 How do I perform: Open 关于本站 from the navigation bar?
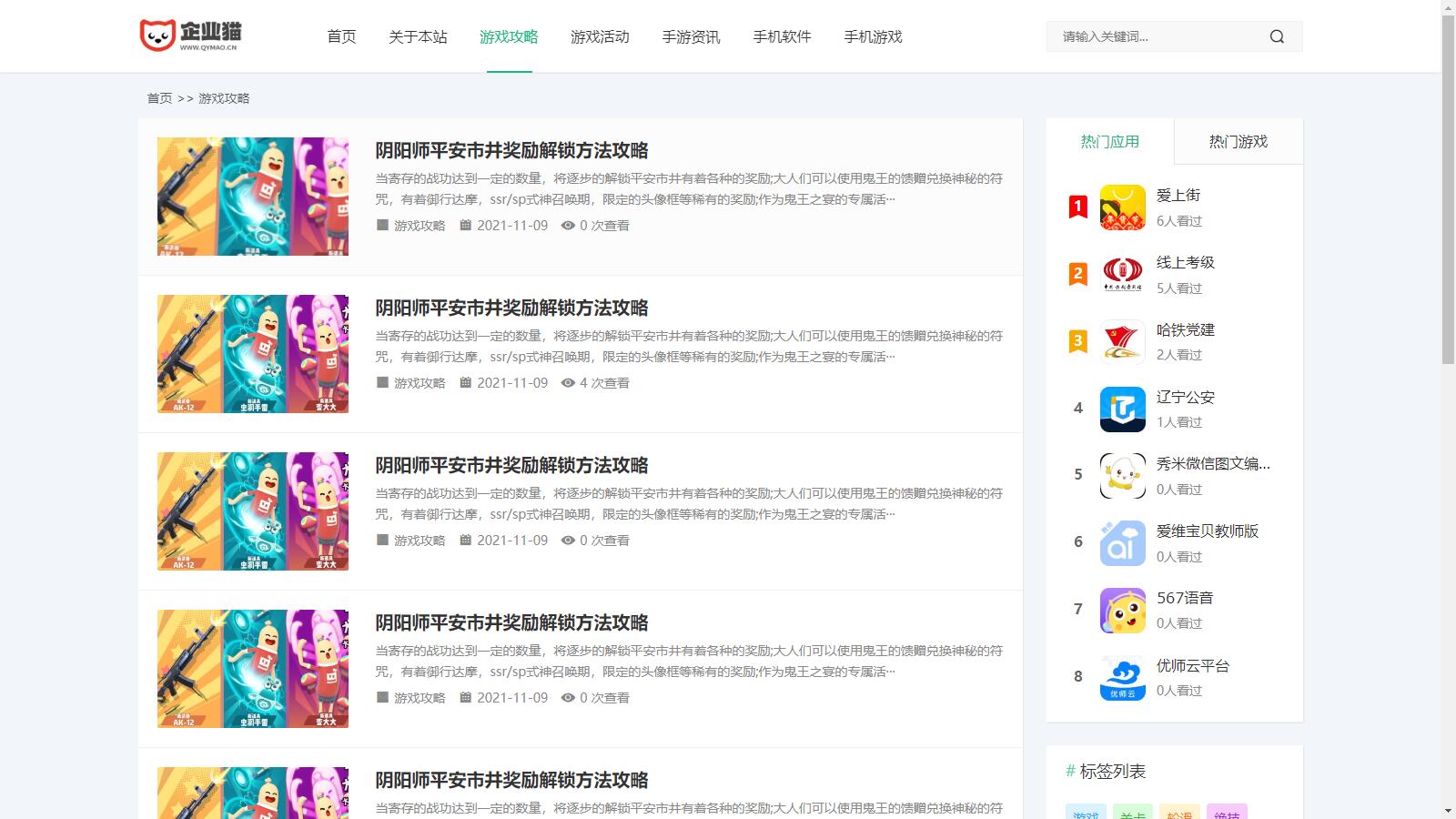[418, 36]
